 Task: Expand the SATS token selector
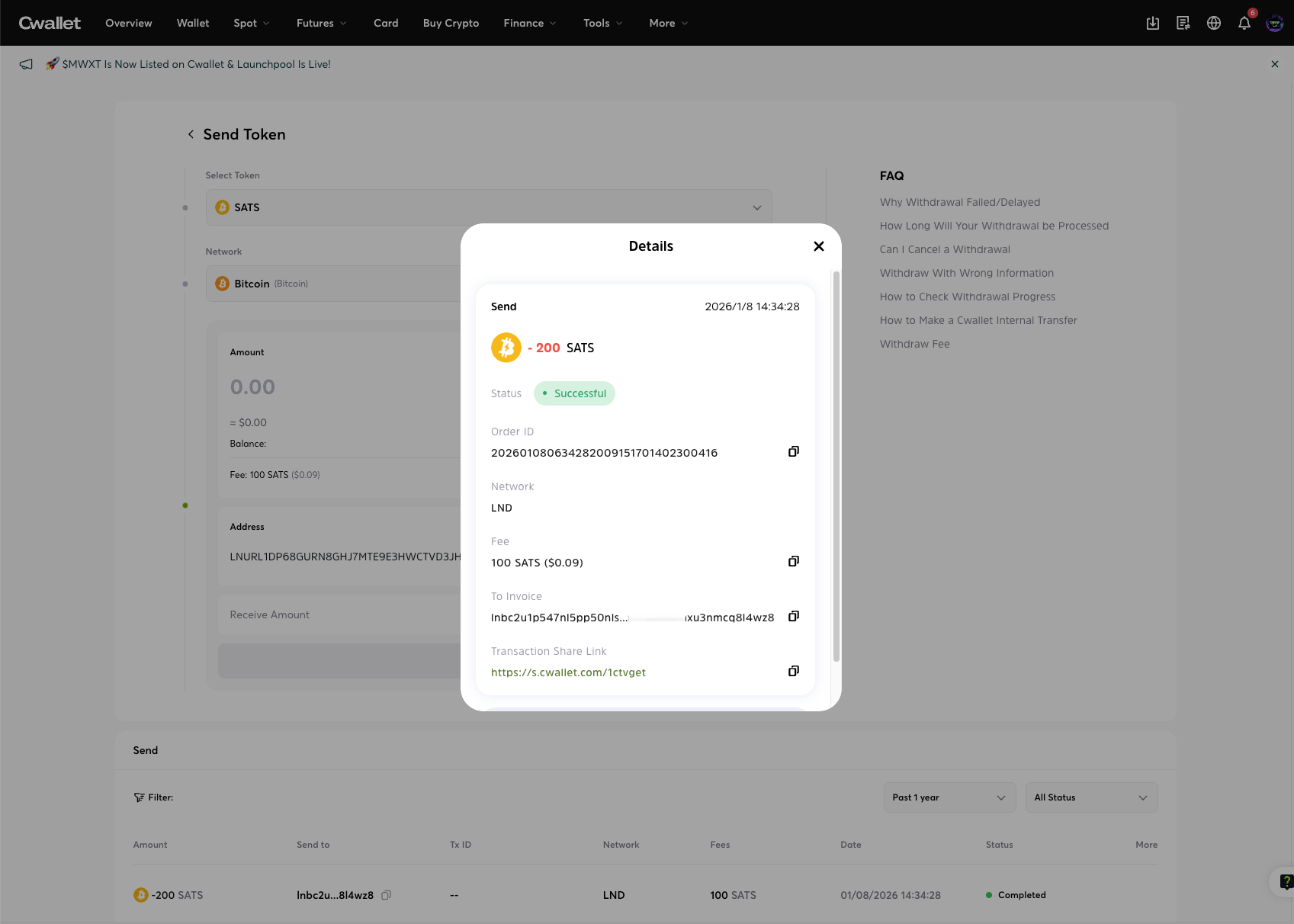[x=488, y=207]
